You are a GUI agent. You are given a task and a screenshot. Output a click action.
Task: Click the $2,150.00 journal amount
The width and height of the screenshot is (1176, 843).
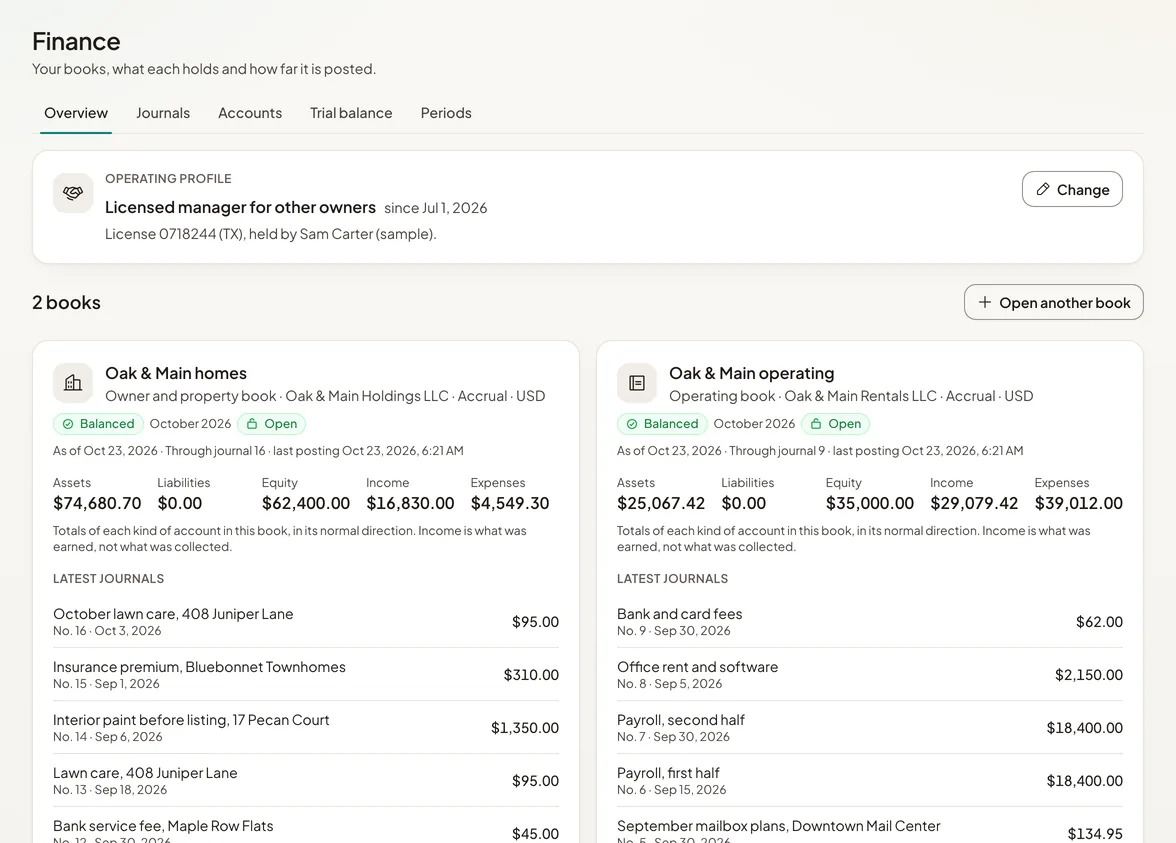(x=1089, y=674)
